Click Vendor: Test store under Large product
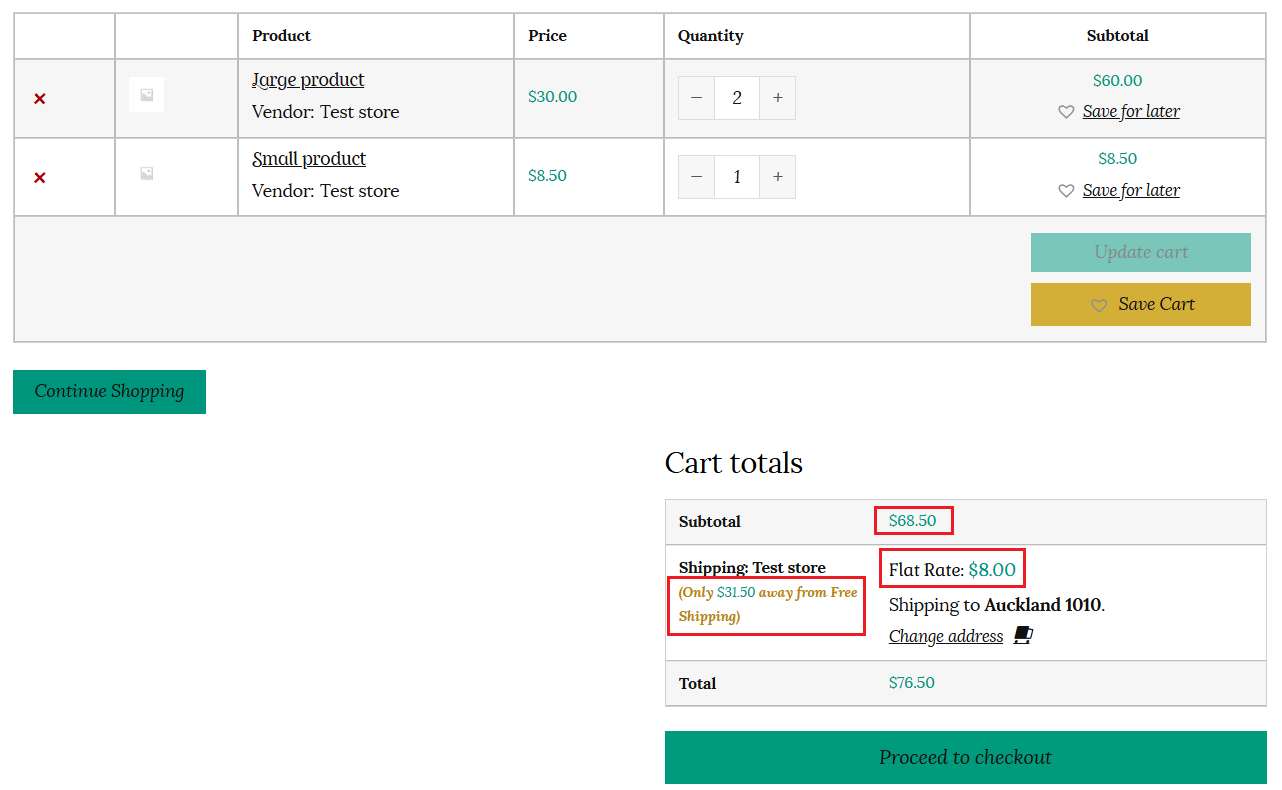The width and height of the screenshot is (1282, 790). click(x=325, y=112)
